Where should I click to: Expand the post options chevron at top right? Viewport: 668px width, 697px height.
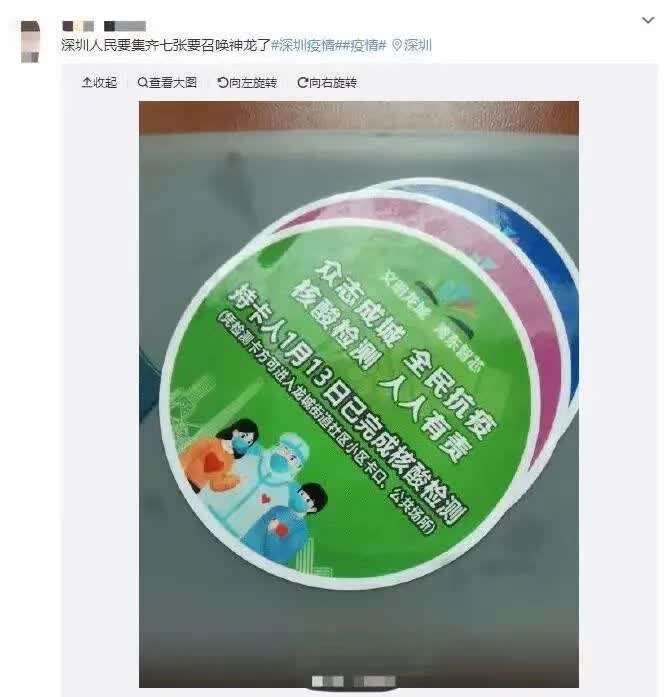(648, 20)
